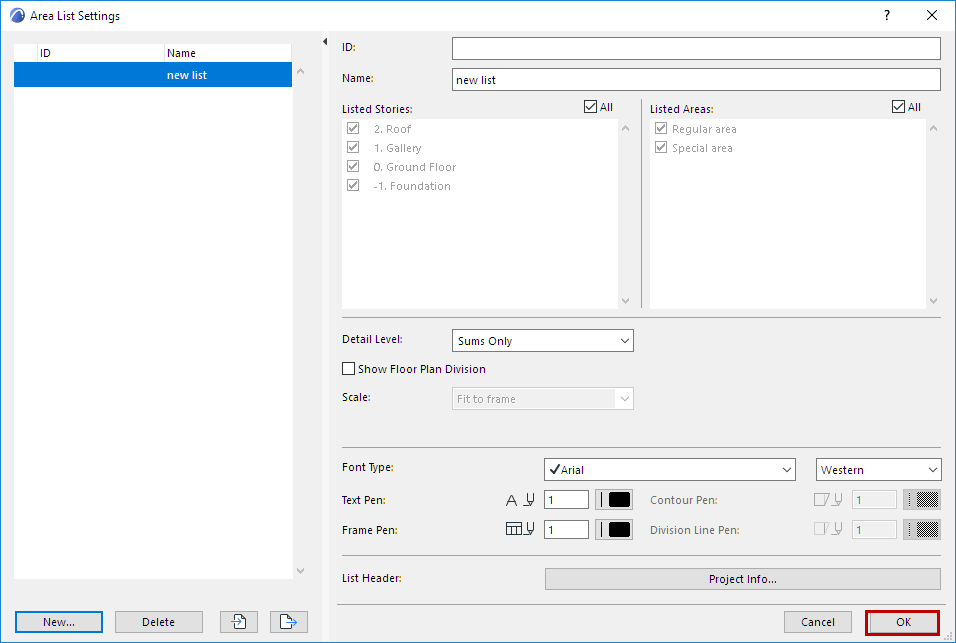The height and width of the screenshot is (643, 956).
Task: Click the Listed Stories scroll up arrow
Action: [626, 128]
